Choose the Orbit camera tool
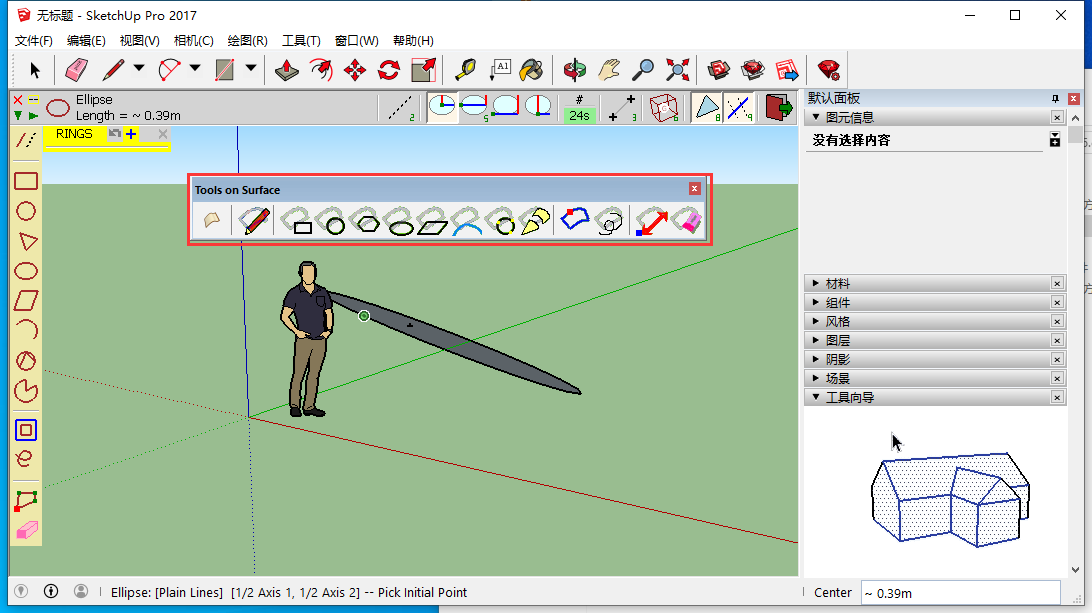The height and width of the screenshot is (613, 1092). pyautogui.click(x=575, y=69)
